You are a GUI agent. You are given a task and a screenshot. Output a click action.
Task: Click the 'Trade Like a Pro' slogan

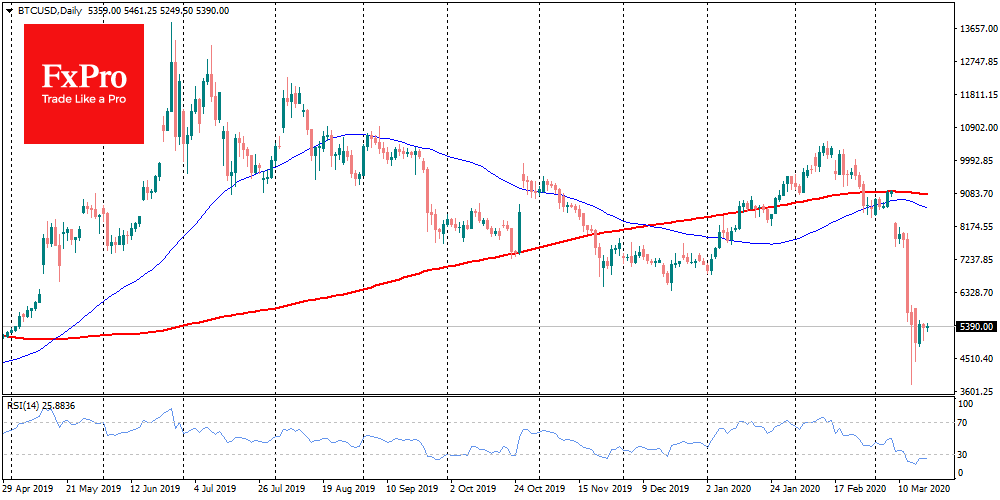point(82,100)
